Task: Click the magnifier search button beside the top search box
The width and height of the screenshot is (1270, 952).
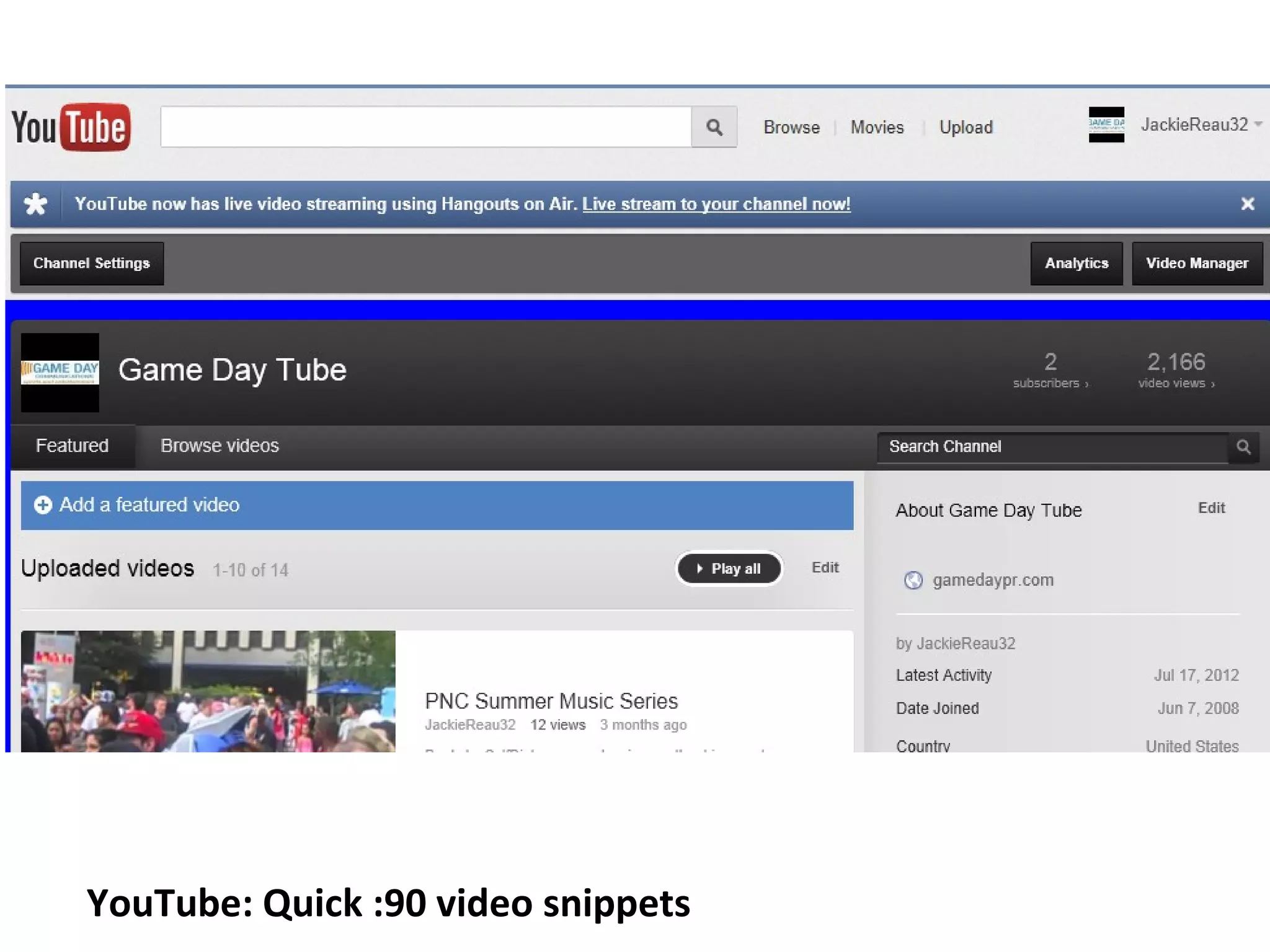Action: pyautogui.click(x=714, y=127)
